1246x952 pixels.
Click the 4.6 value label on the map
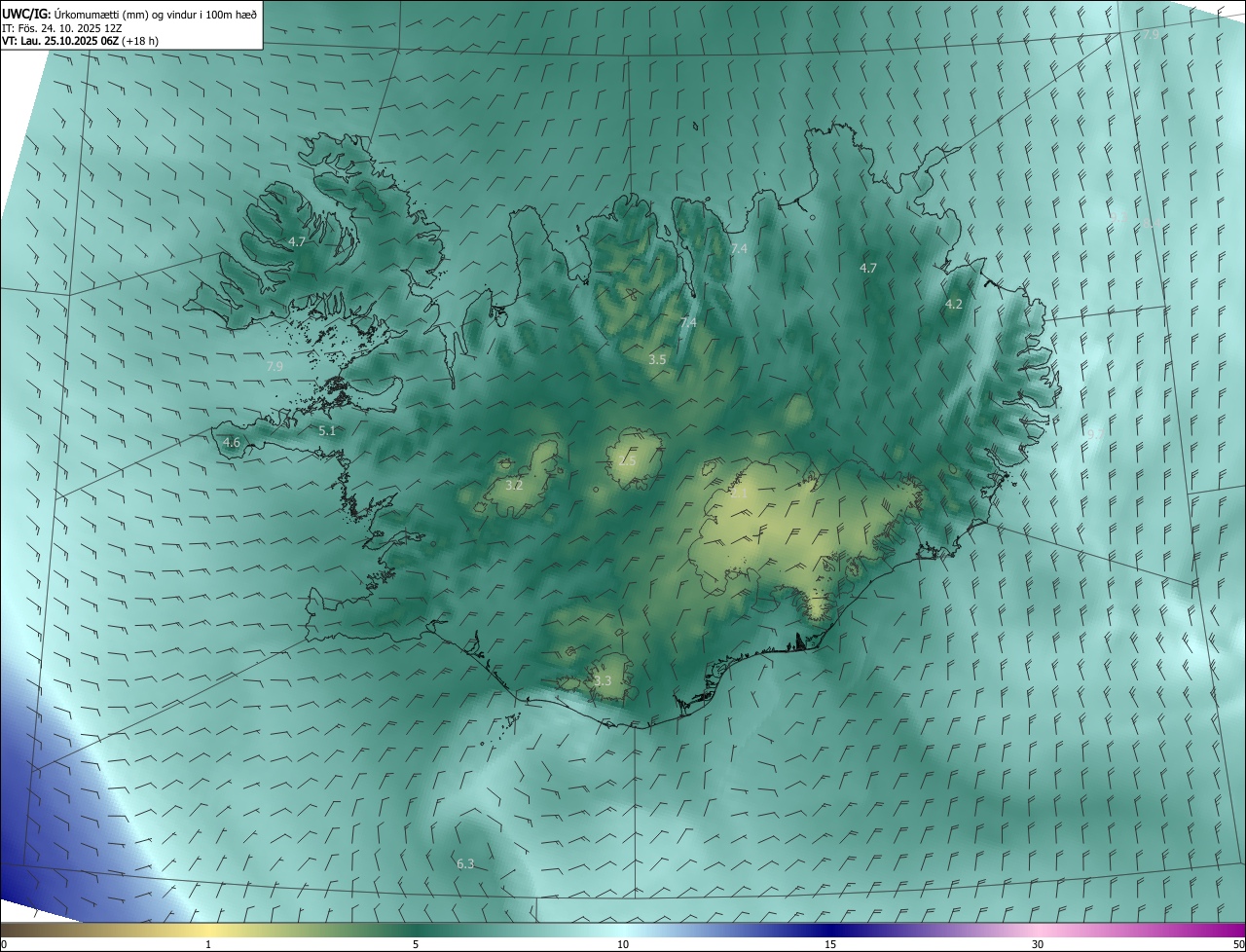pyautogui.click(x=232, y=442)
